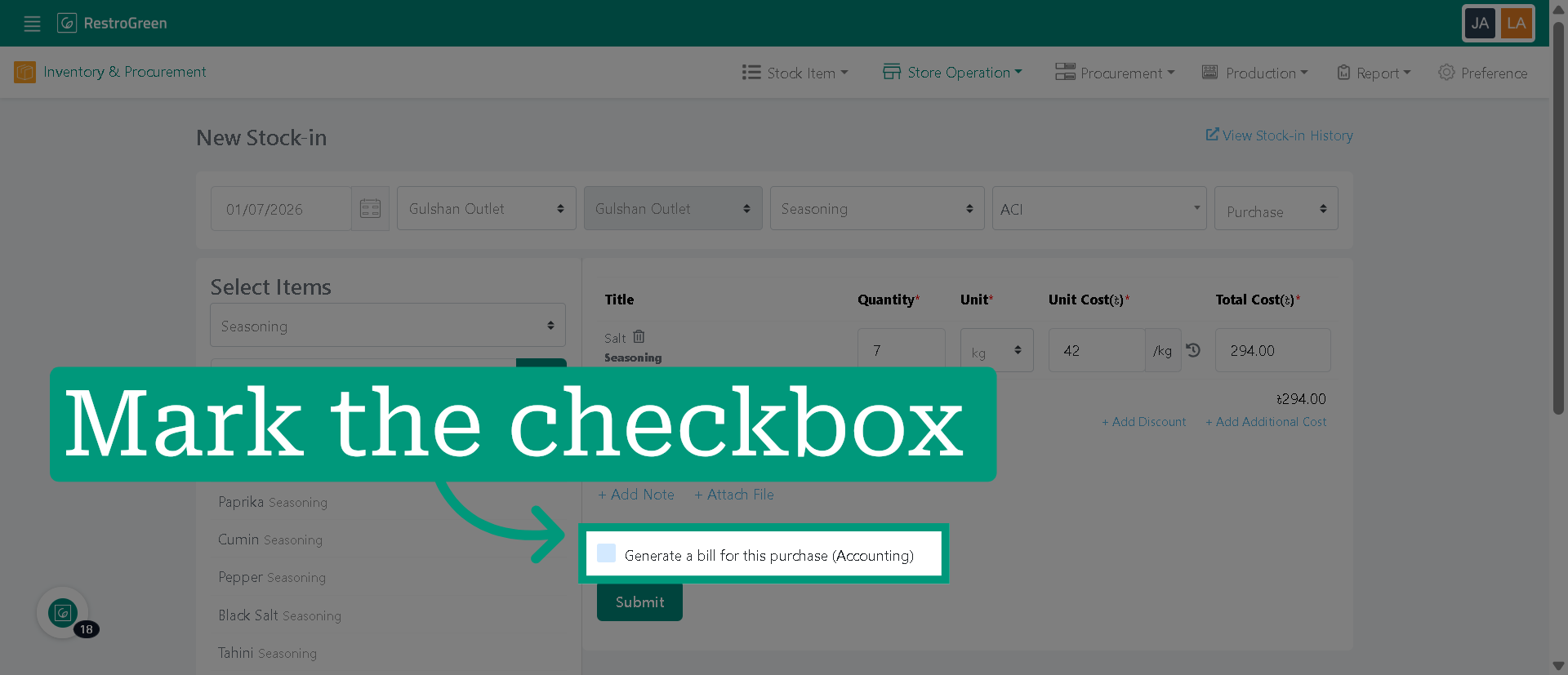The image size is (1568, 675).
Task: Click the Total Cost field 294.00
Action: tap(1272, 351)
